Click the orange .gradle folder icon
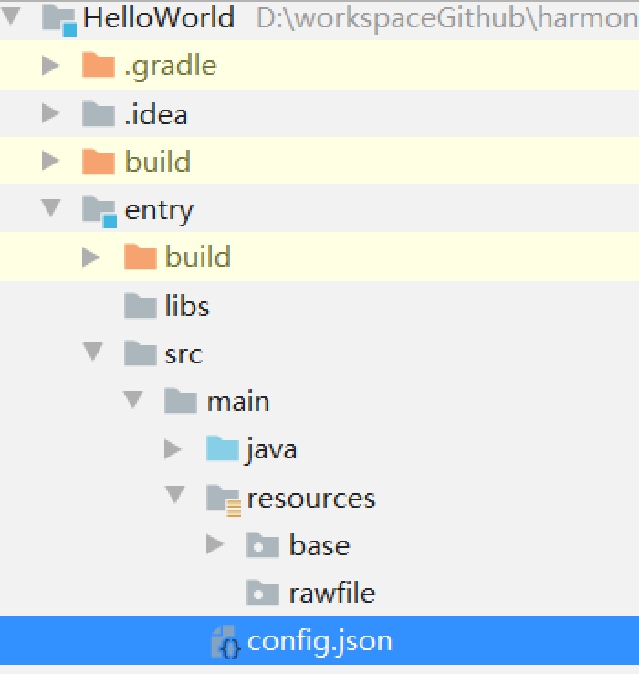 (98, 66)
